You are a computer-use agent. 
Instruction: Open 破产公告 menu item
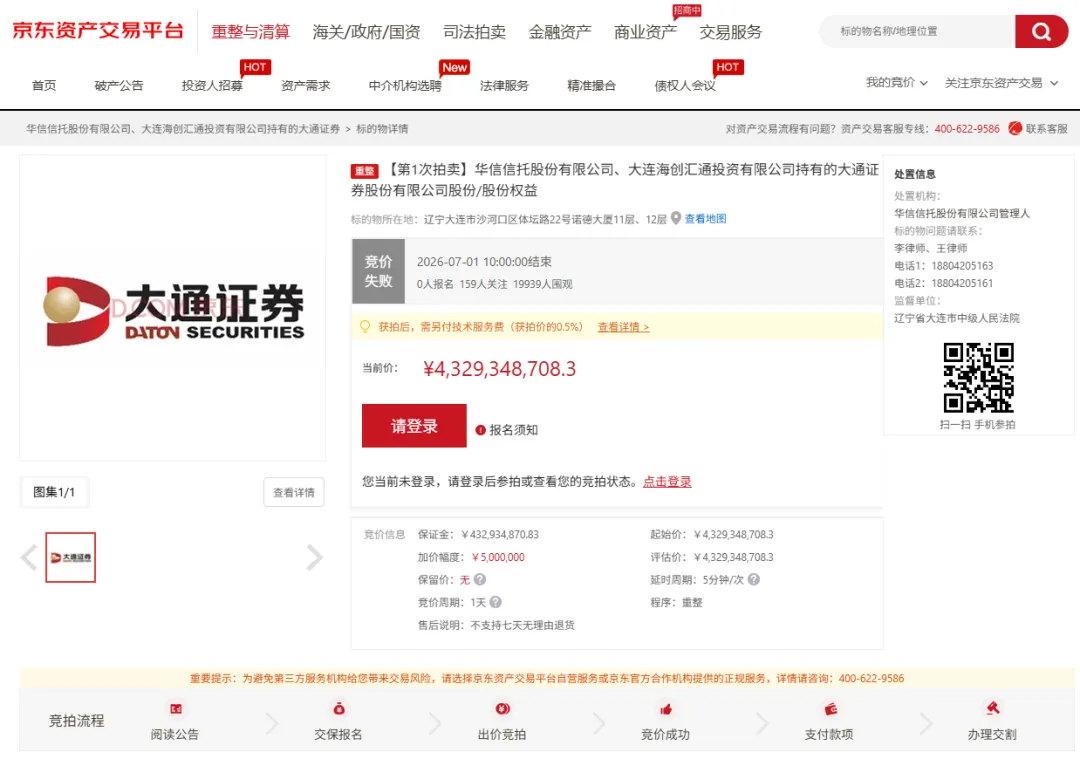pos(118,85)
